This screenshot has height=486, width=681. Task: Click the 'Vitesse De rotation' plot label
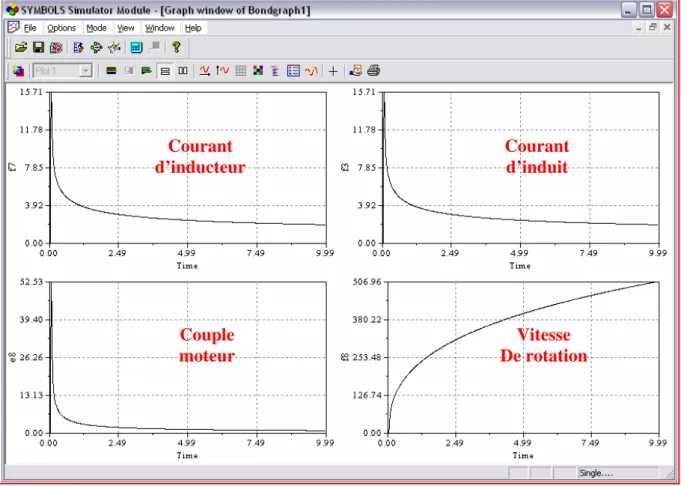[543, 345]
